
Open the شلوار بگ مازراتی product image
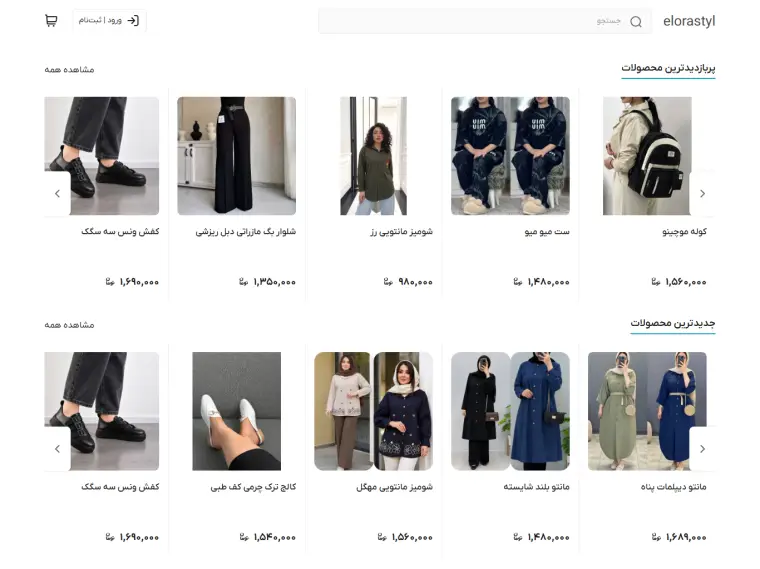tap(237, 156)
